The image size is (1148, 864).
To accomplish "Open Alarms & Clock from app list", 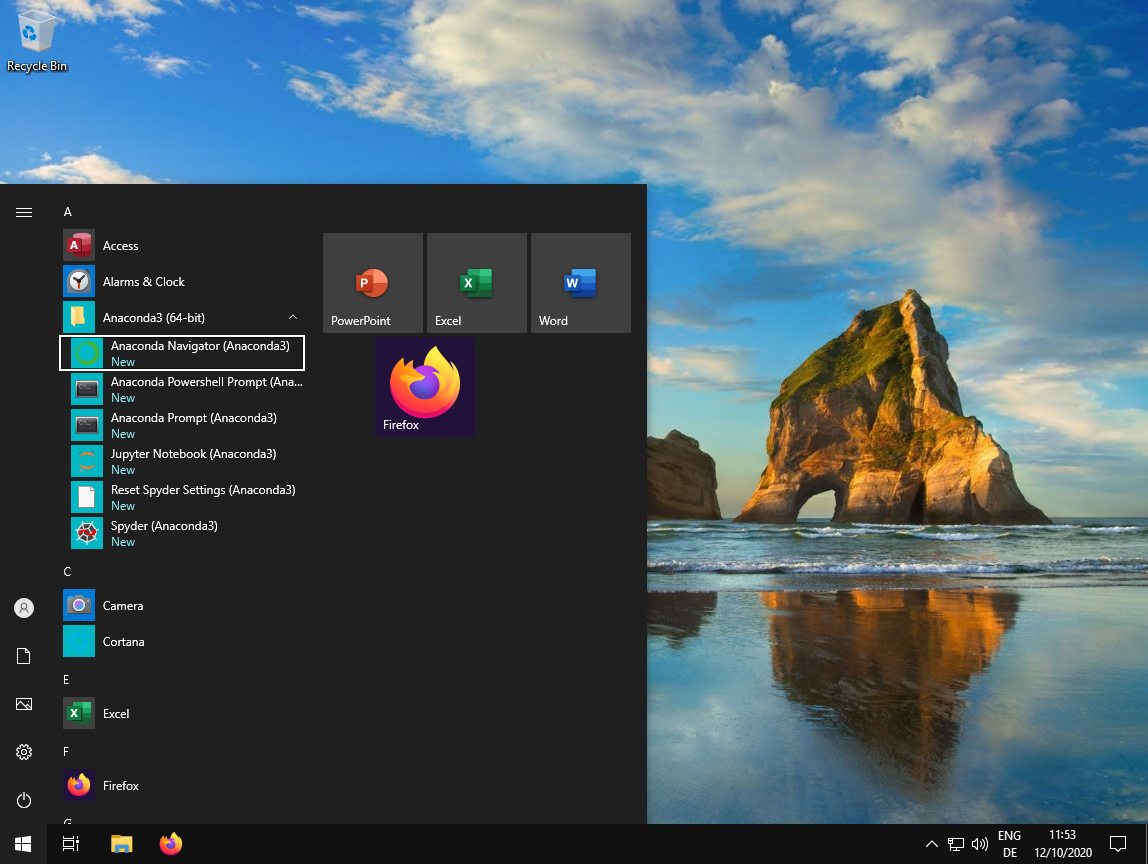I will 143,282.
